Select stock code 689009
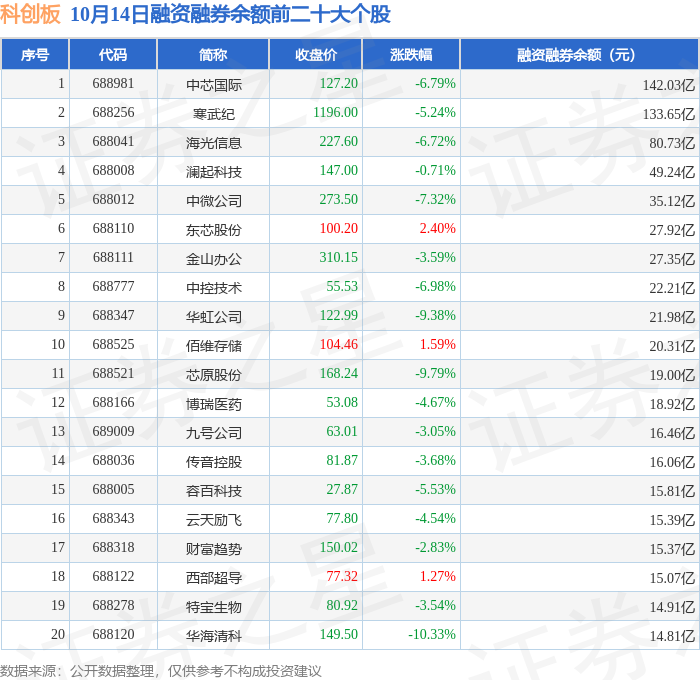 click(x=113, y=432)
